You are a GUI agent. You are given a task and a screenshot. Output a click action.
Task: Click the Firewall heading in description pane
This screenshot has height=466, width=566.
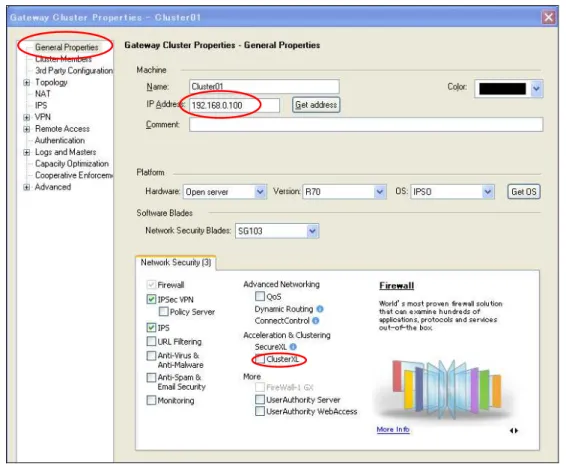(x=396, y=286)
